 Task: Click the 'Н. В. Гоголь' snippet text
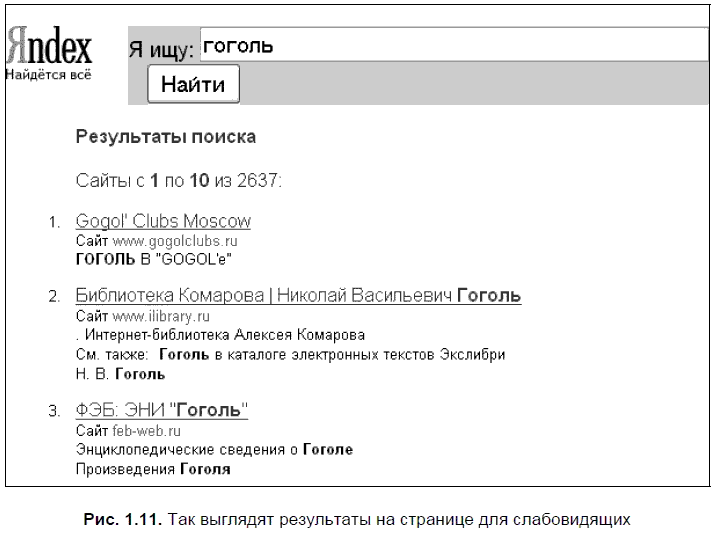coord(120,374)
